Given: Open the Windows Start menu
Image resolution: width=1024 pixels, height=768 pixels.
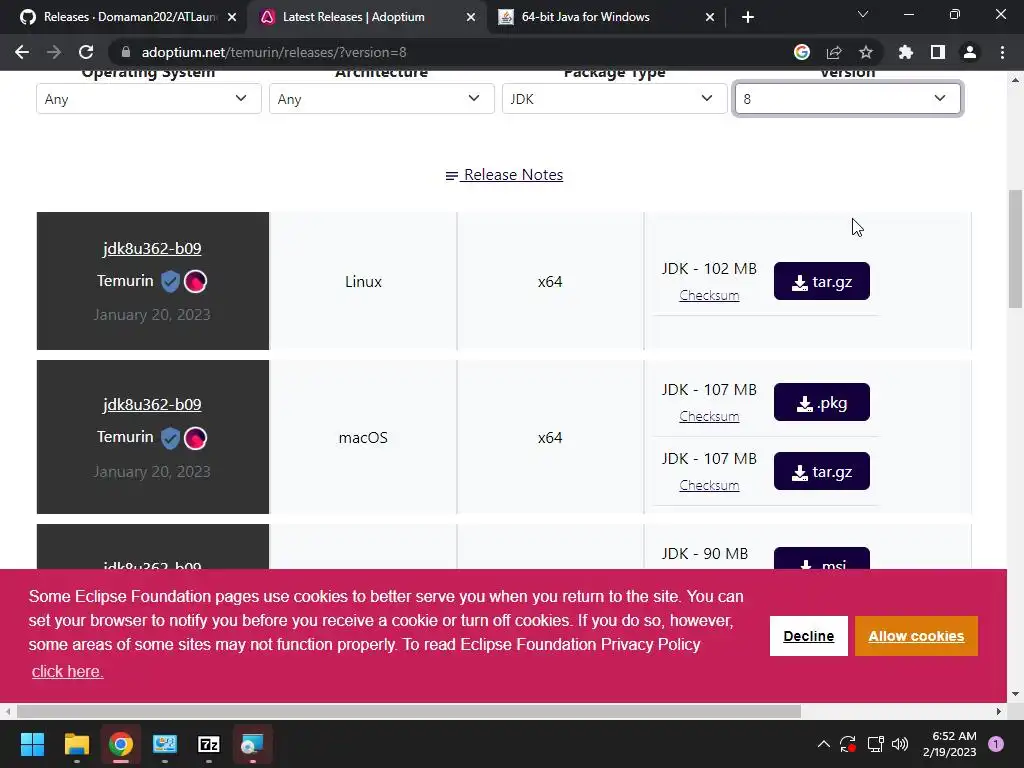Looking at the screenshot, I should tap(32, 744).
